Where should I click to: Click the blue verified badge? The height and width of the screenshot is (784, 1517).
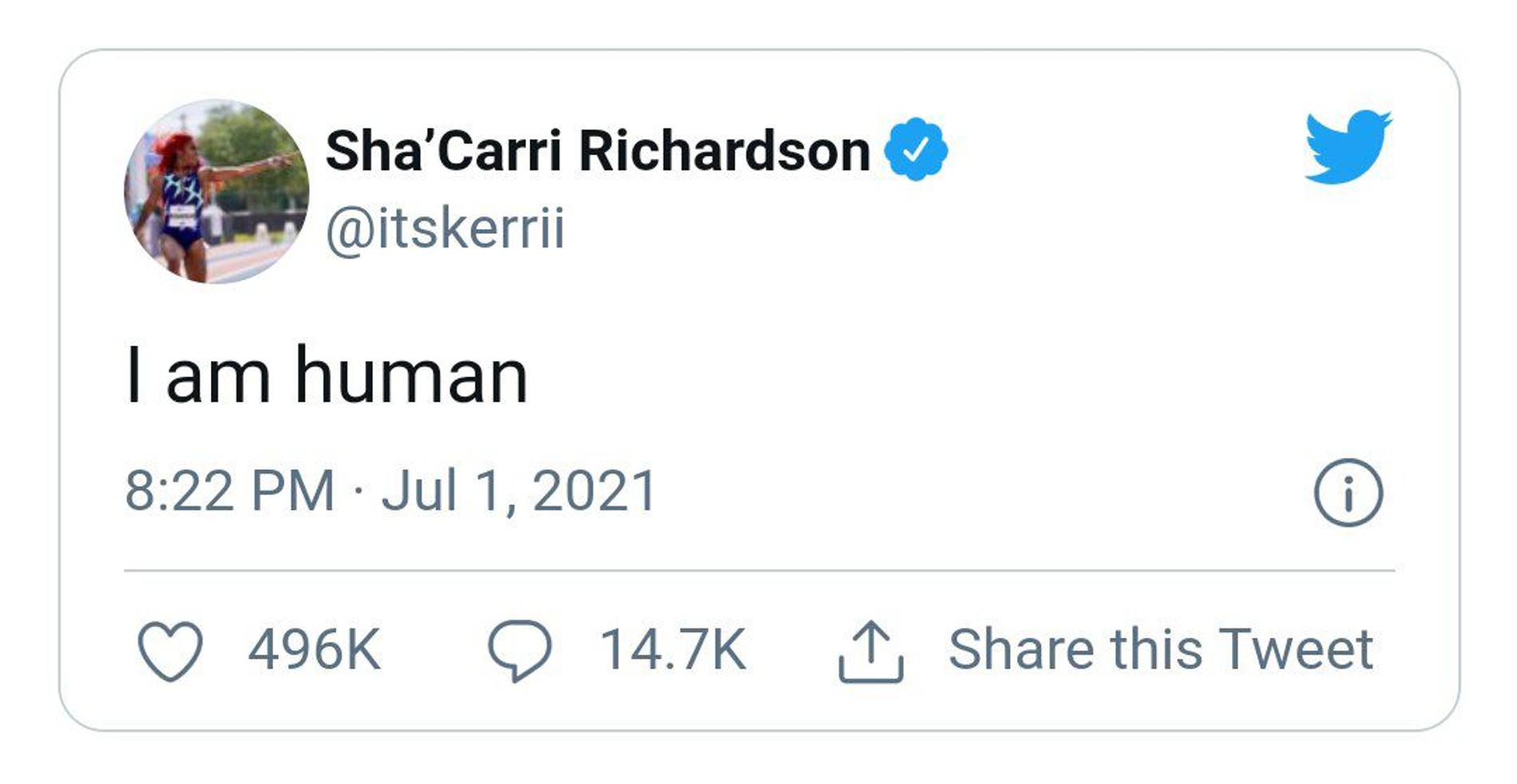[916, 149]
